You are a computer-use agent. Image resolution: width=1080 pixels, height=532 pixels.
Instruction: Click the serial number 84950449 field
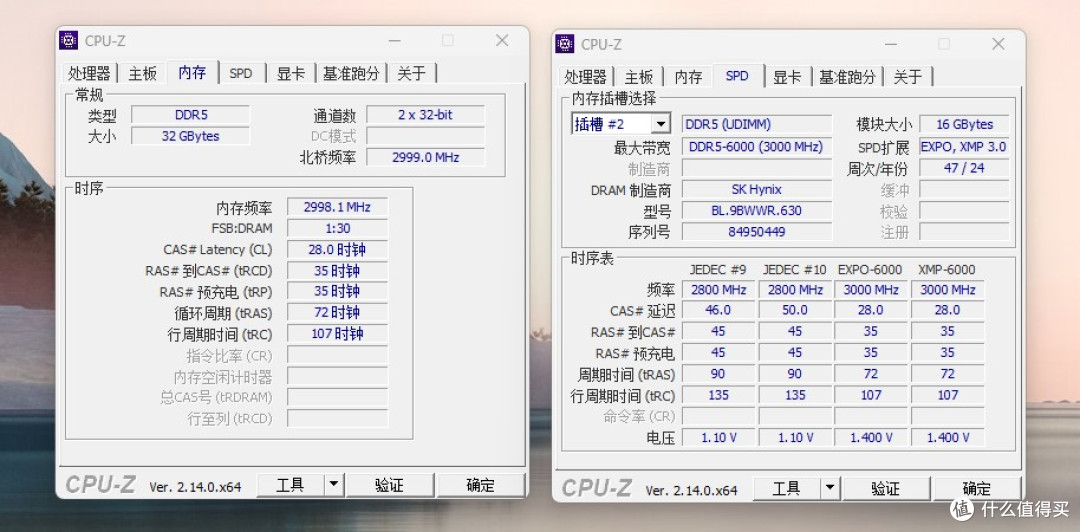pos(757,232)
